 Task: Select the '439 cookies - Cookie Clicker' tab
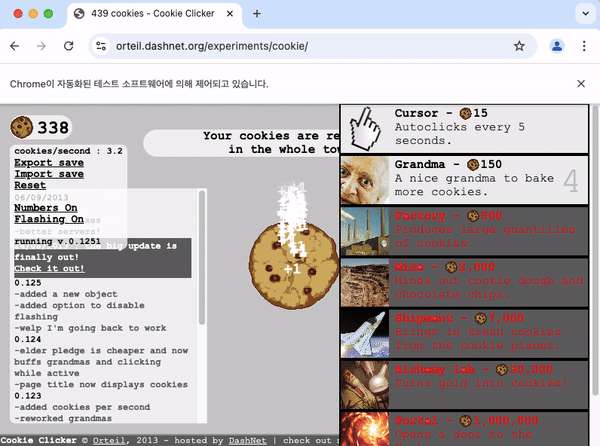point(154,15)
